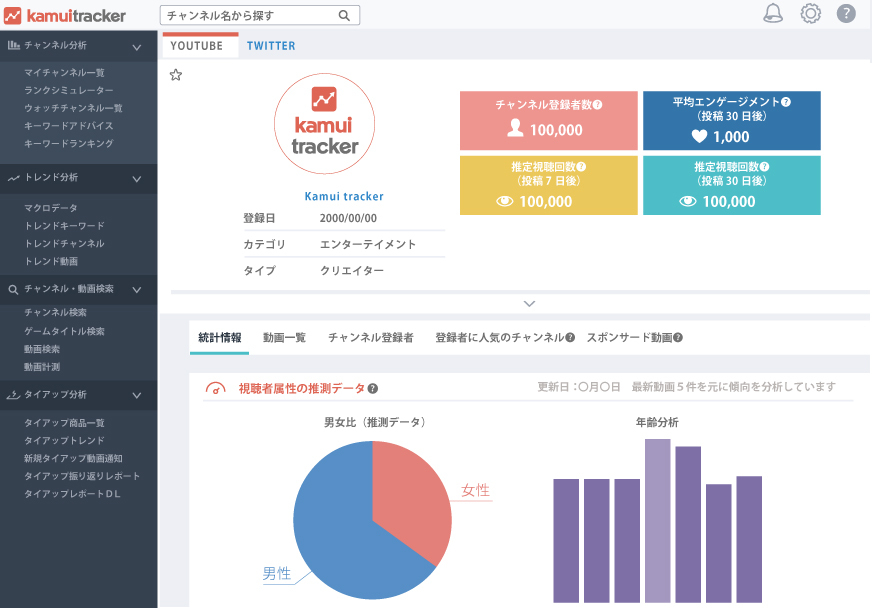Screen dimensions: 872x608
Task: Open キーワードランキング in sidebar
Action: point(69,144)
